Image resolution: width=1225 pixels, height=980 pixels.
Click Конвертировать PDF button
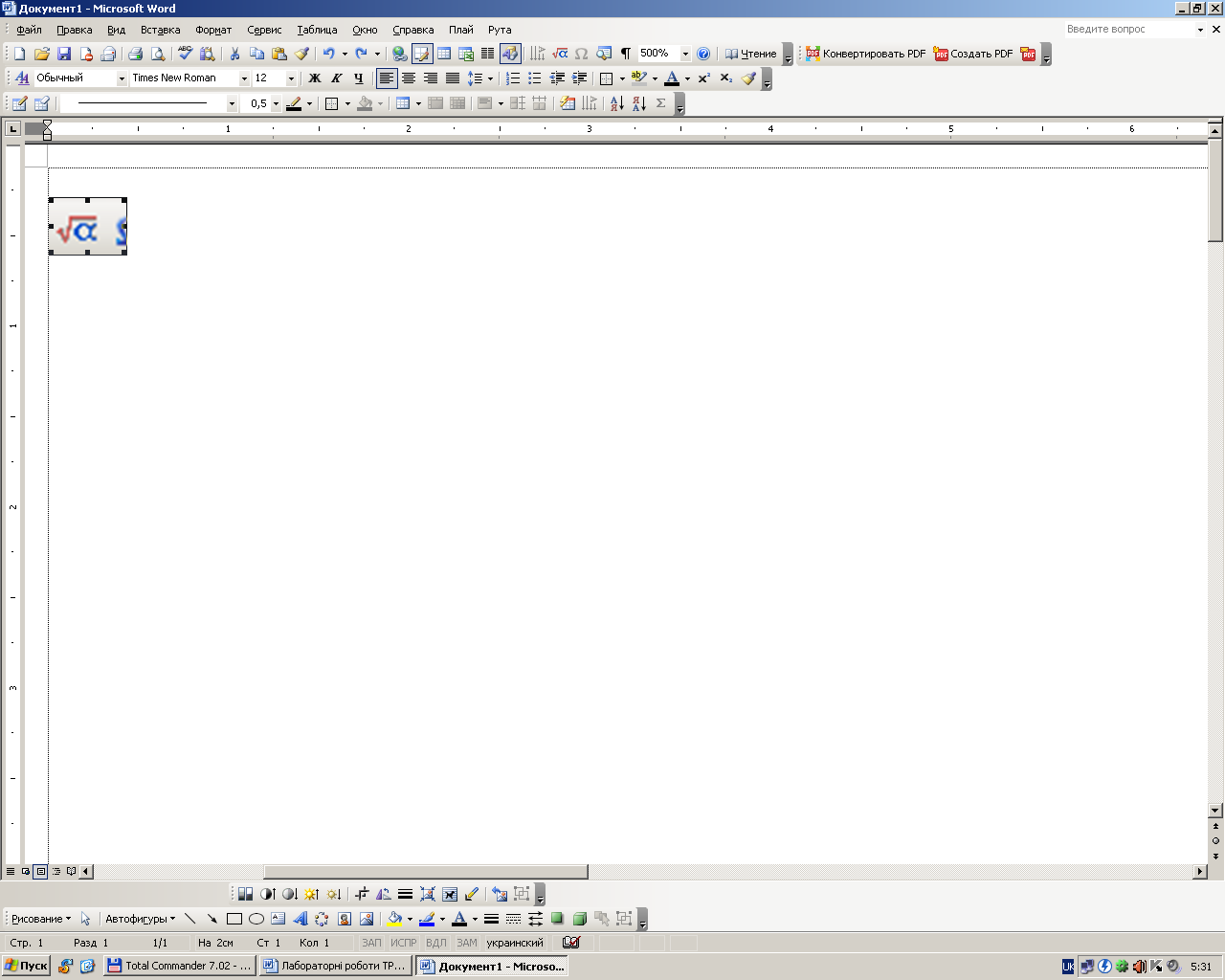tap(865, 54)
